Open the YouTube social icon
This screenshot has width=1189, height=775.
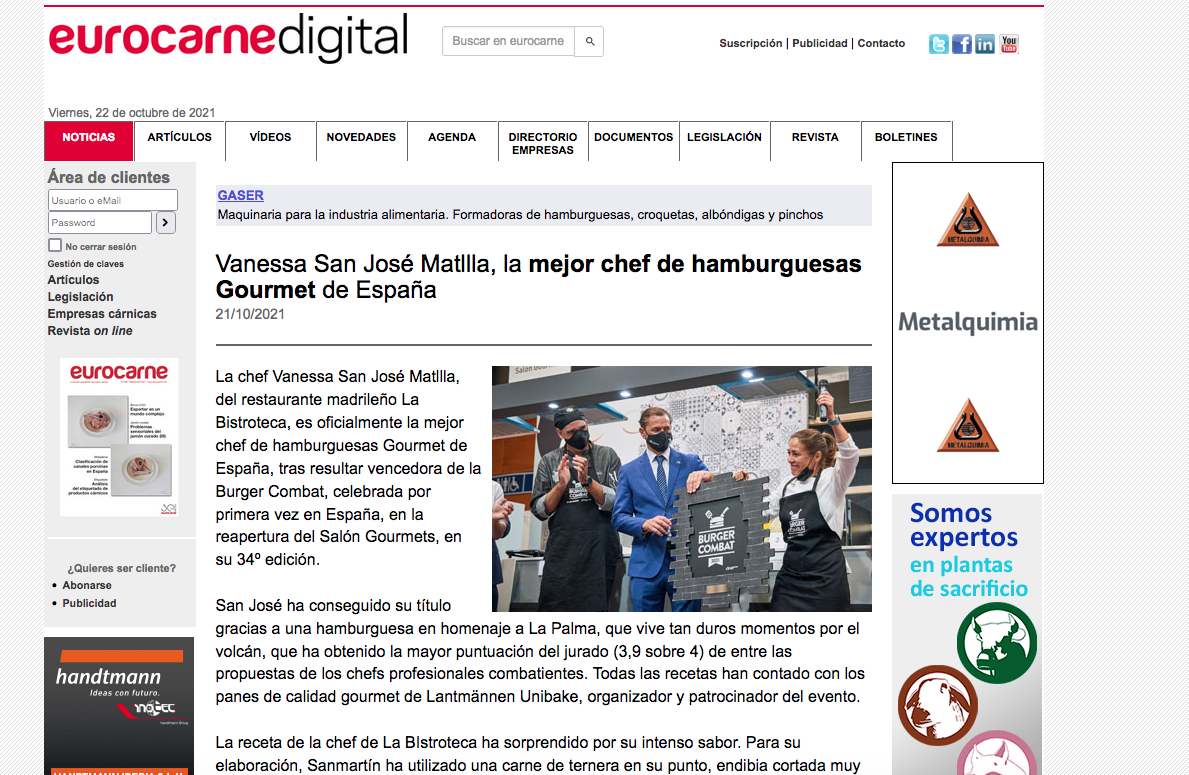[x=1009, y=44]
